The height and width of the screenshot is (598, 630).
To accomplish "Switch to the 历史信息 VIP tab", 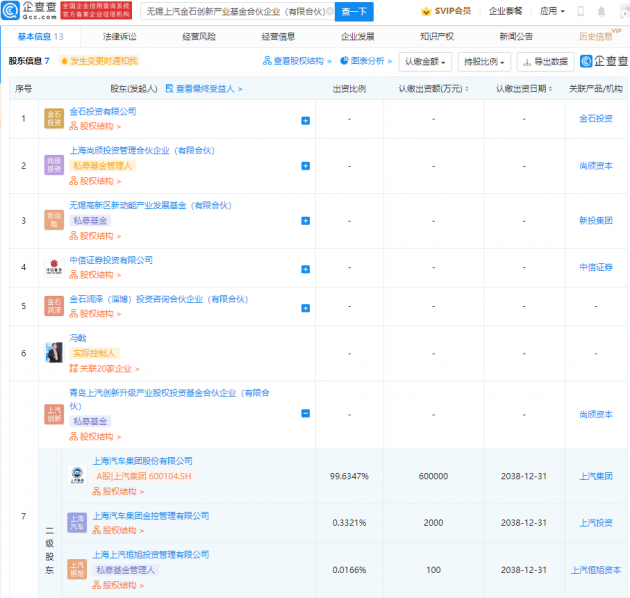I will coord(599,36).
